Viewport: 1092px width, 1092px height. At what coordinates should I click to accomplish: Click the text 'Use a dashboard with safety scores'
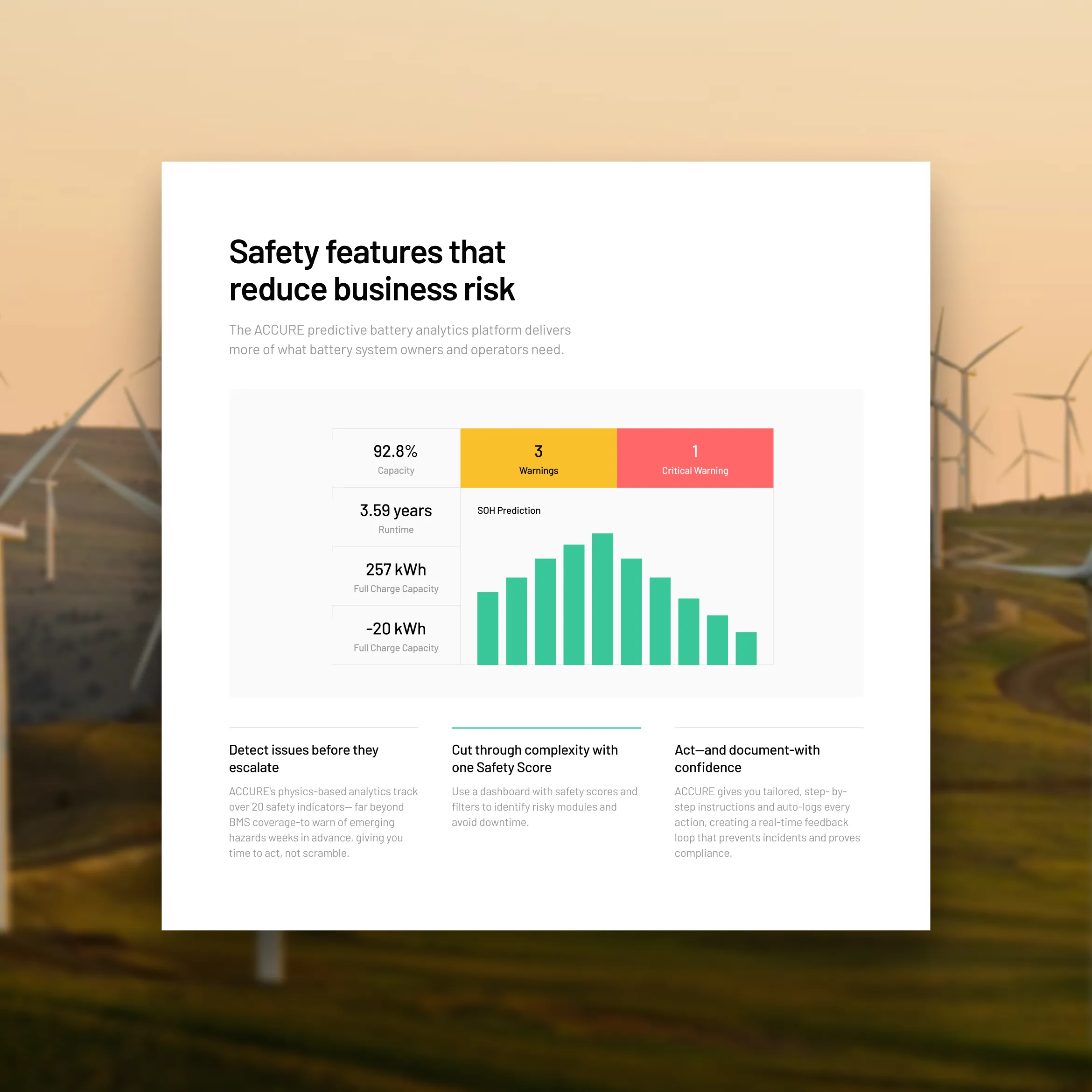point(544,807)
